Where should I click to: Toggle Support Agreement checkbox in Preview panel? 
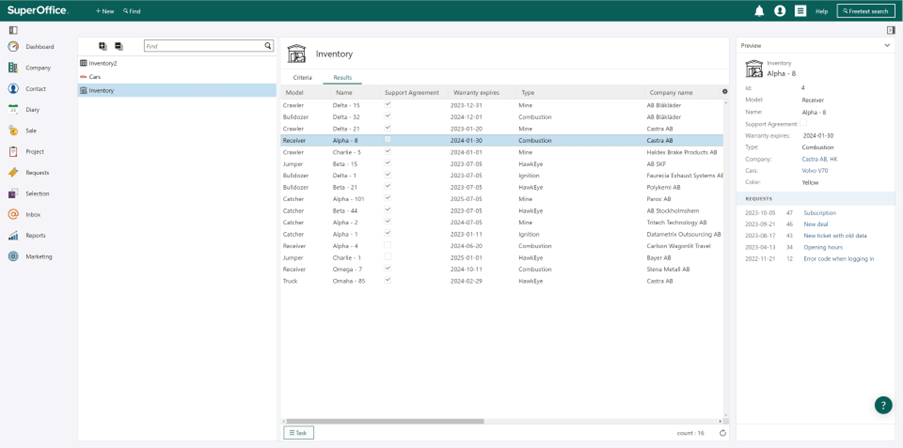(803, 123)
